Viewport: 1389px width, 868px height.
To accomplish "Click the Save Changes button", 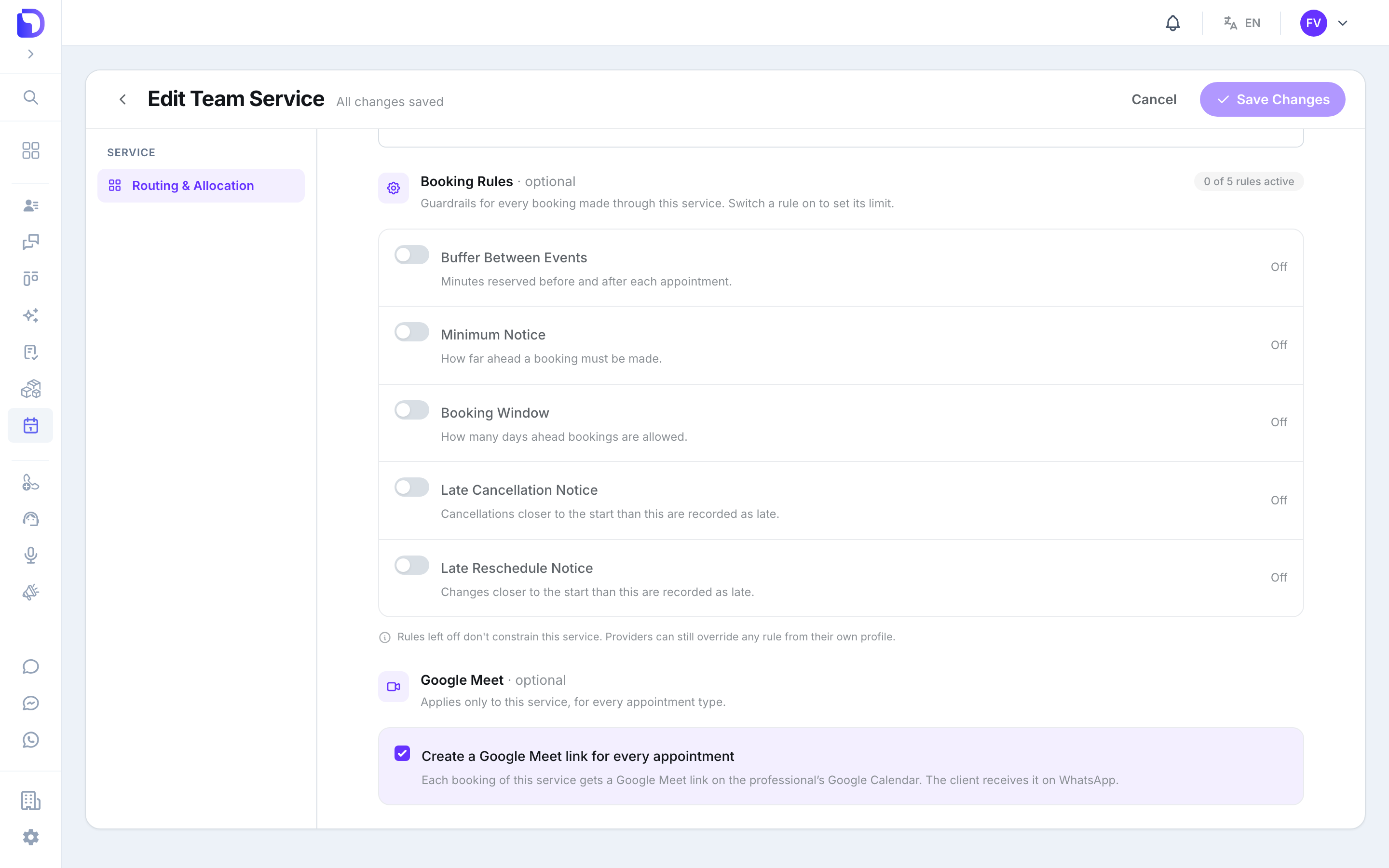I will [1272, 99].
